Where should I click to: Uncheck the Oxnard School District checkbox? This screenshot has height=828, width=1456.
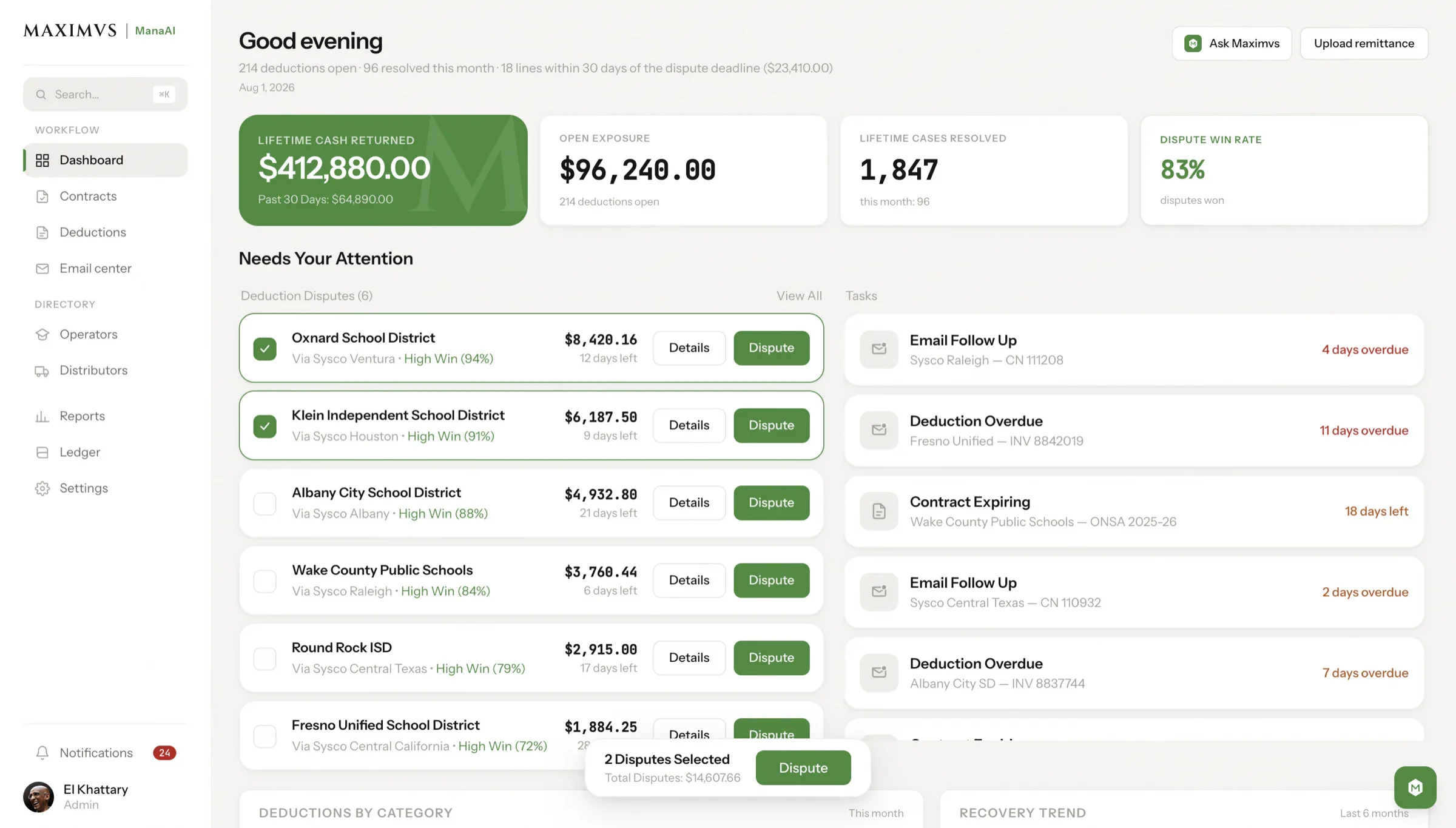[x=265, y=348]
